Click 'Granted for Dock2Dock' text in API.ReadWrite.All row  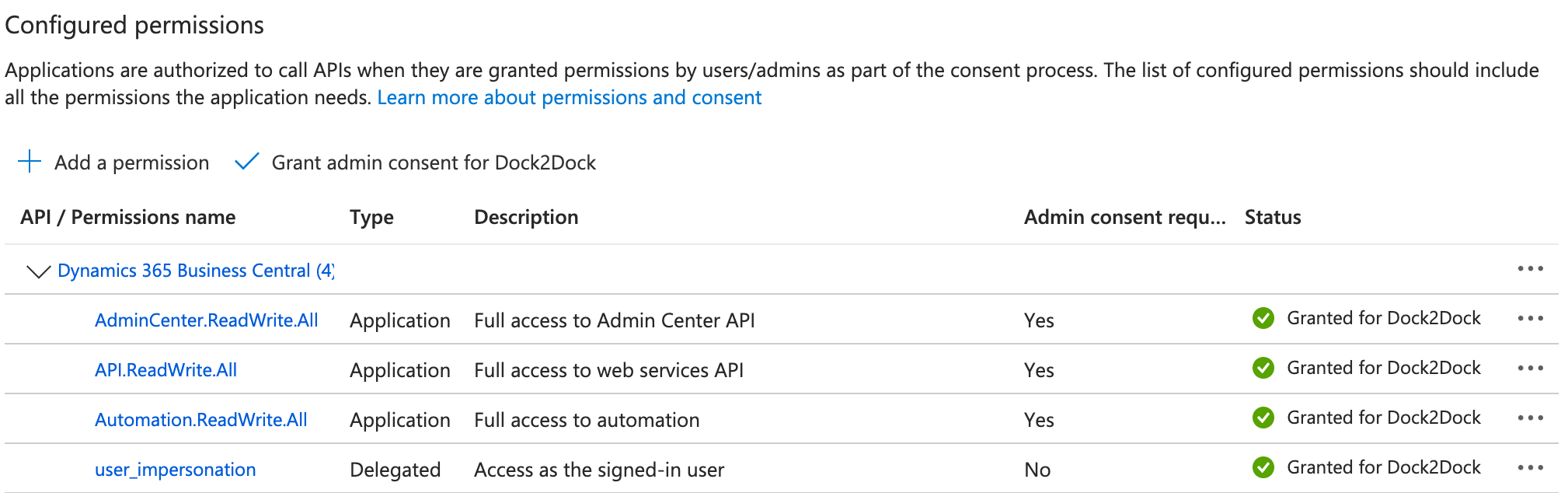(x=1384, y=368)
